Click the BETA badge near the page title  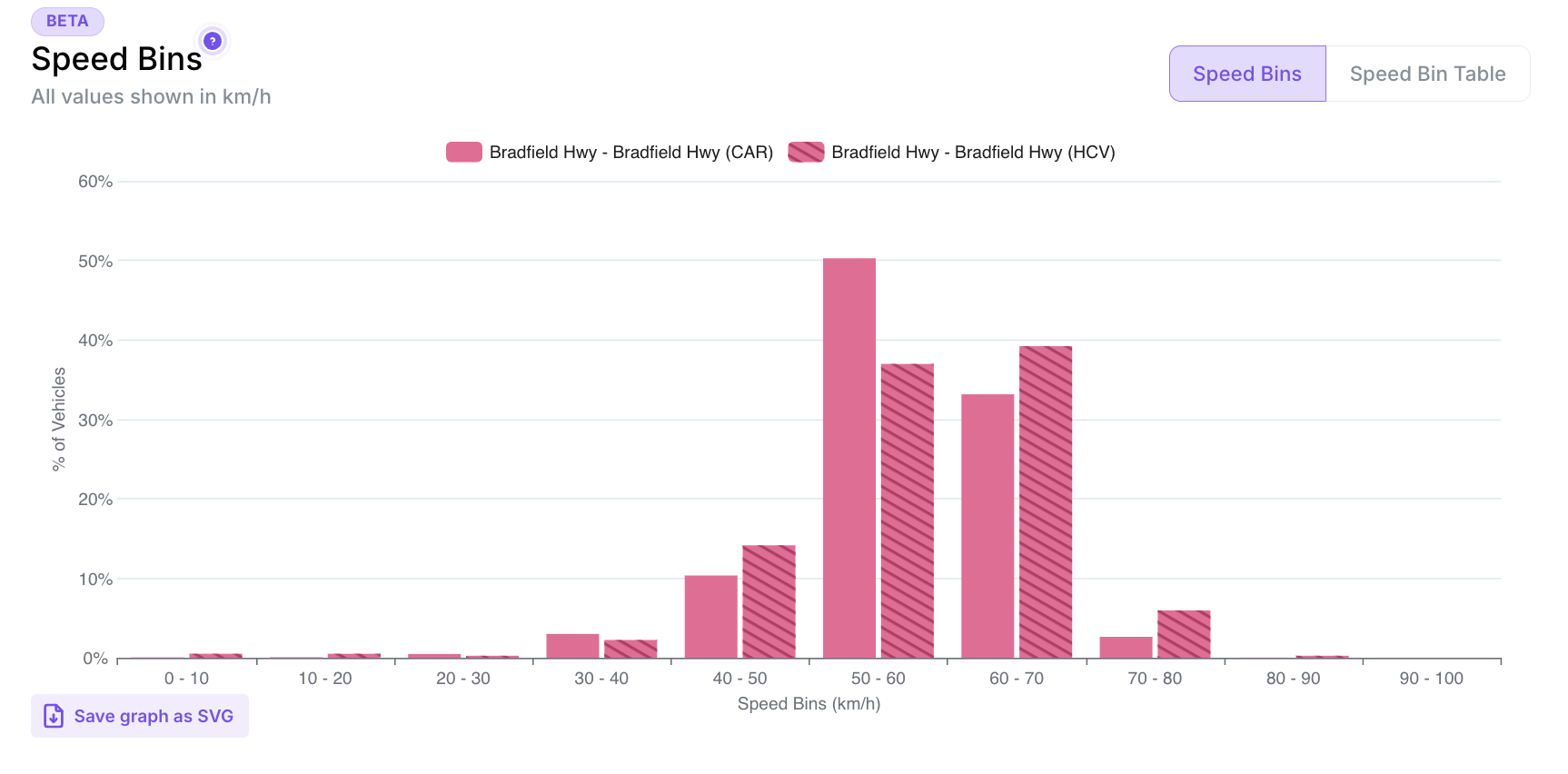pyautogui.click(x=67, y=21)
